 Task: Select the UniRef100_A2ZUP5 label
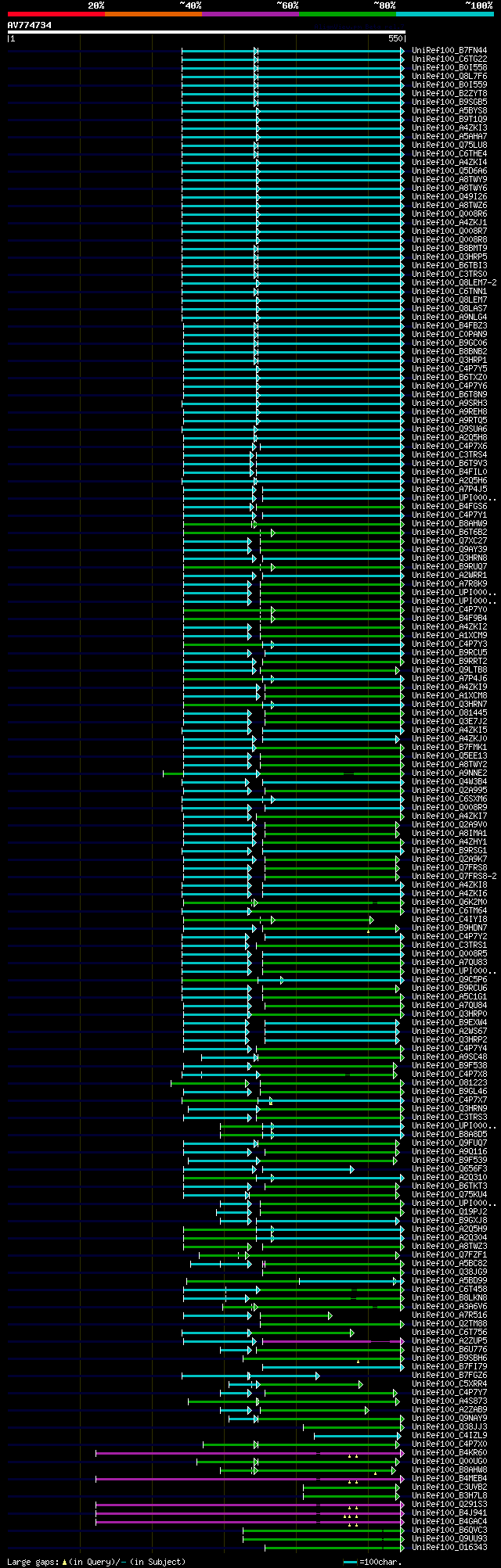[x=449, y=1341]
